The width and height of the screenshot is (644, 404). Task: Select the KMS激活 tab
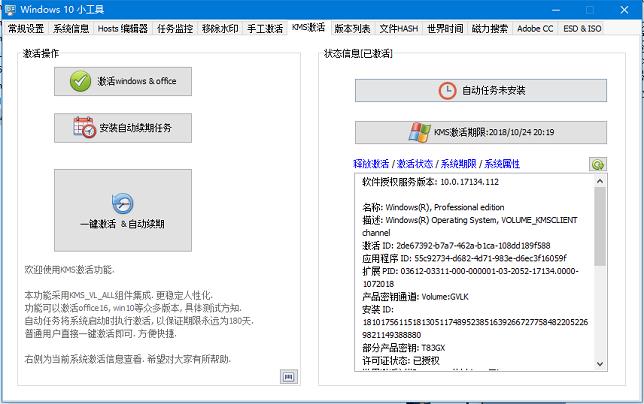tap(308, 28)
